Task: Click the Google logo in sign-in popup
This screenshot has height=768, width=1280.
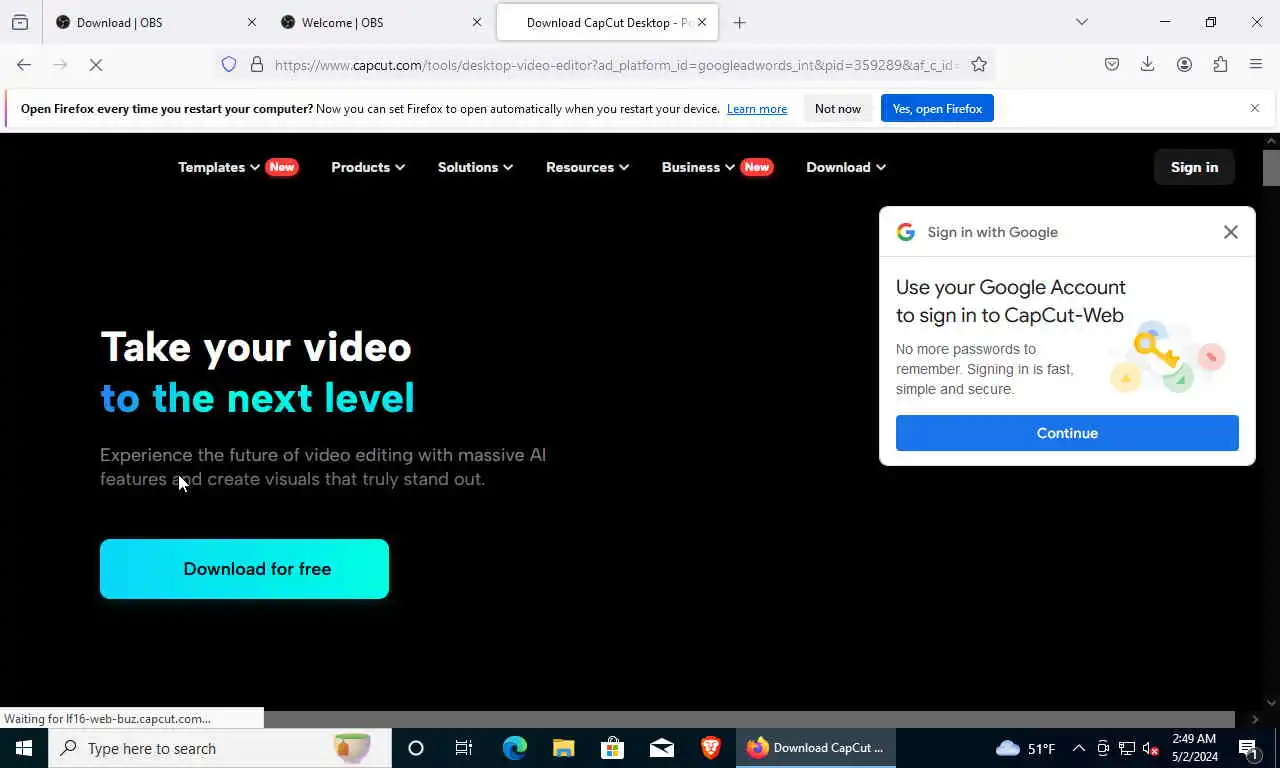Action: click(906, 232)
